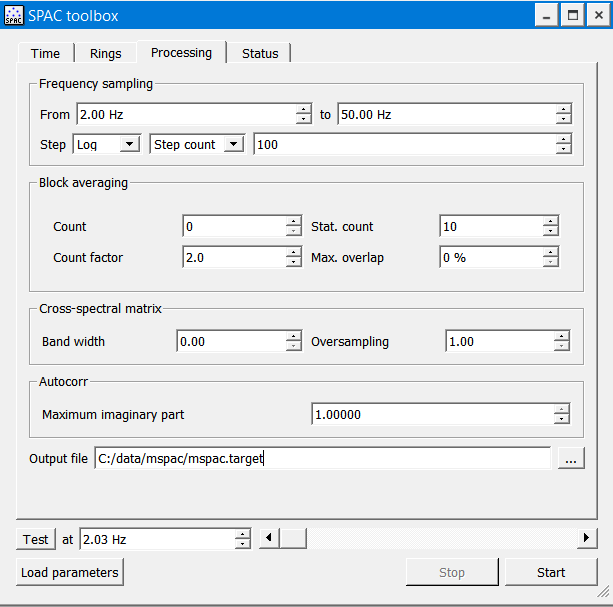Click the Start button

(x=551, y=572)
